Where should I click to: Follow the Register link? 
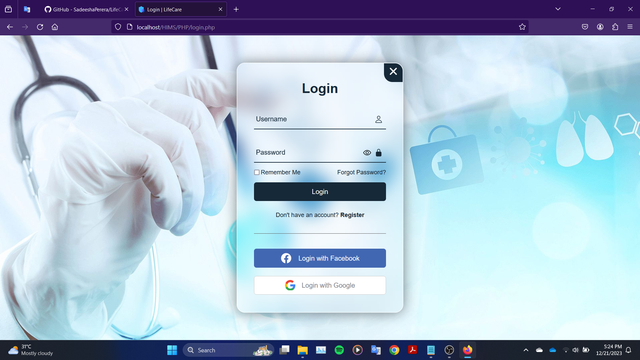pos(352,215)
